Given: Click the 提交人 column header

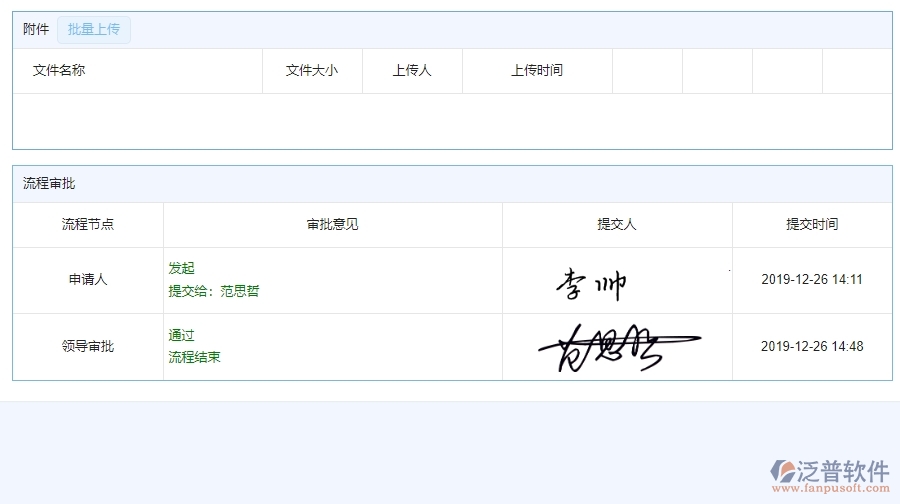Looking at the screenshot, I should click(617, 225).
